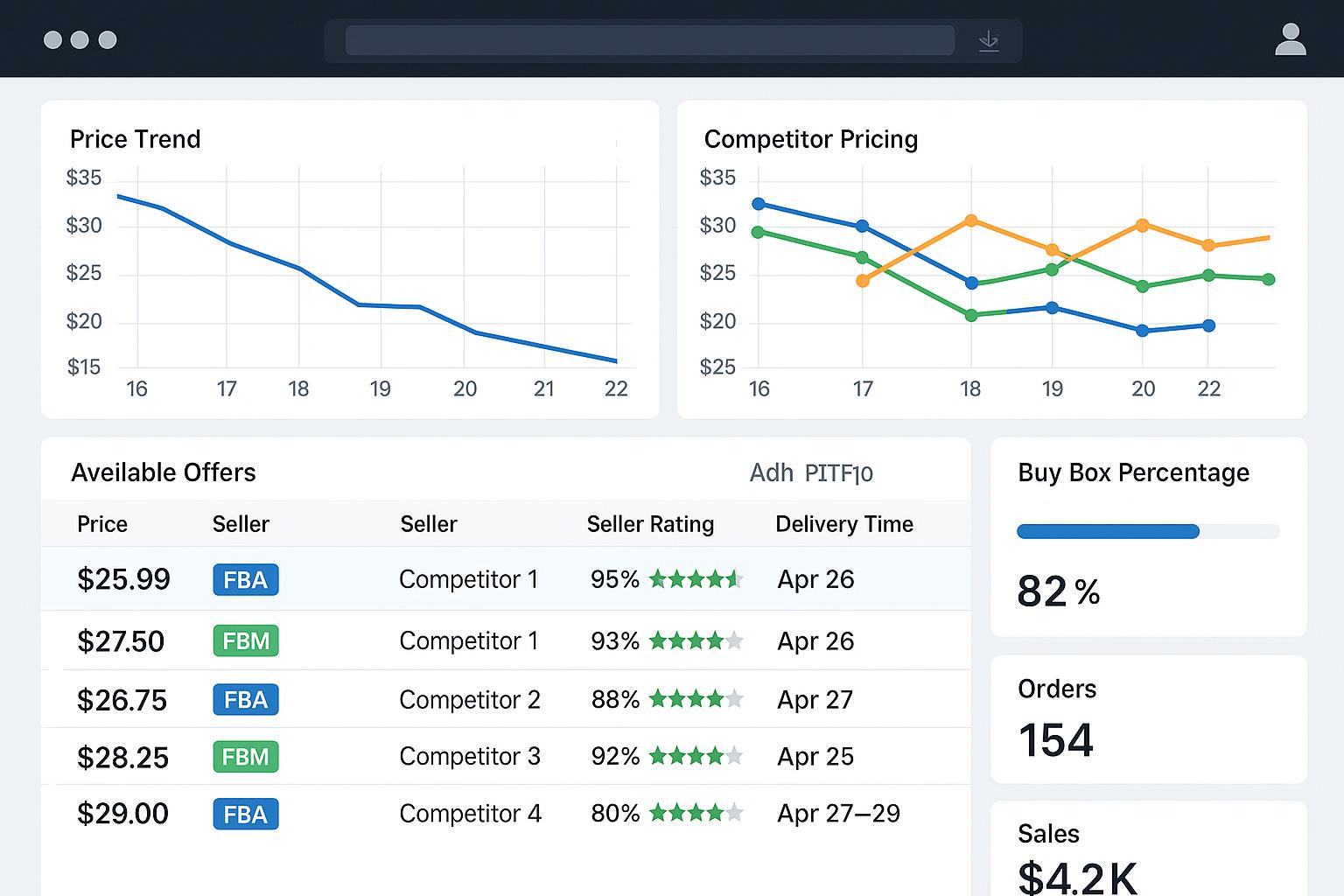Click the Seller Rating column header
Viewport: 1344px width, 896px height.
coord(650,524)
